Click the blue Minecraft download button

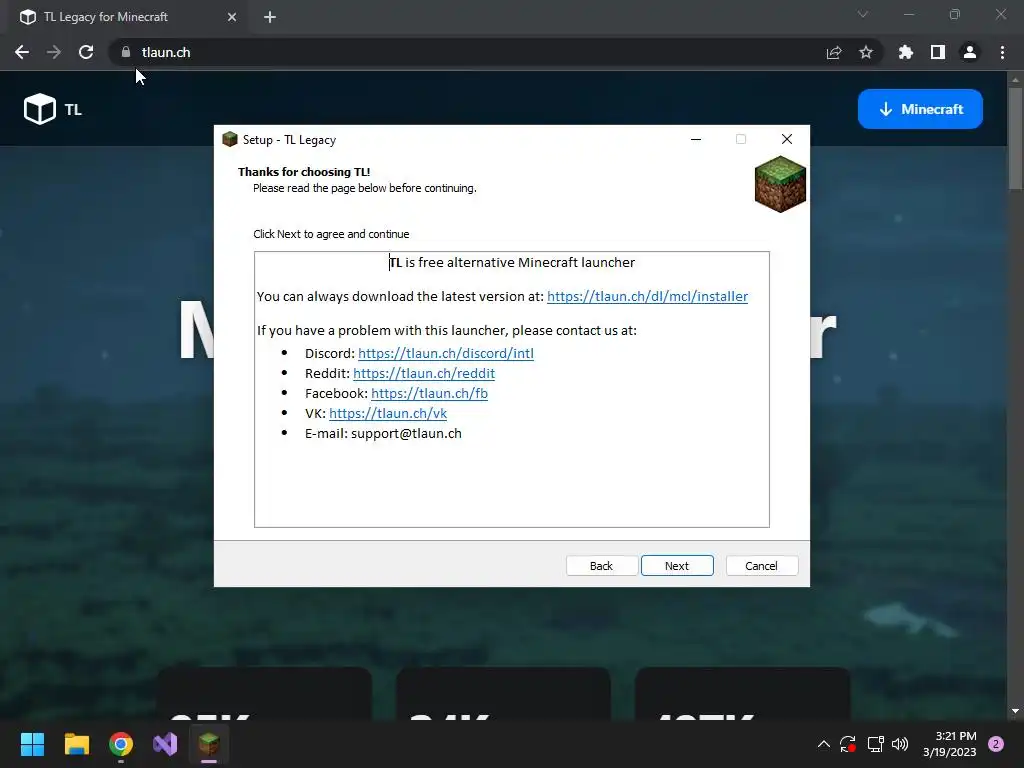920,109
